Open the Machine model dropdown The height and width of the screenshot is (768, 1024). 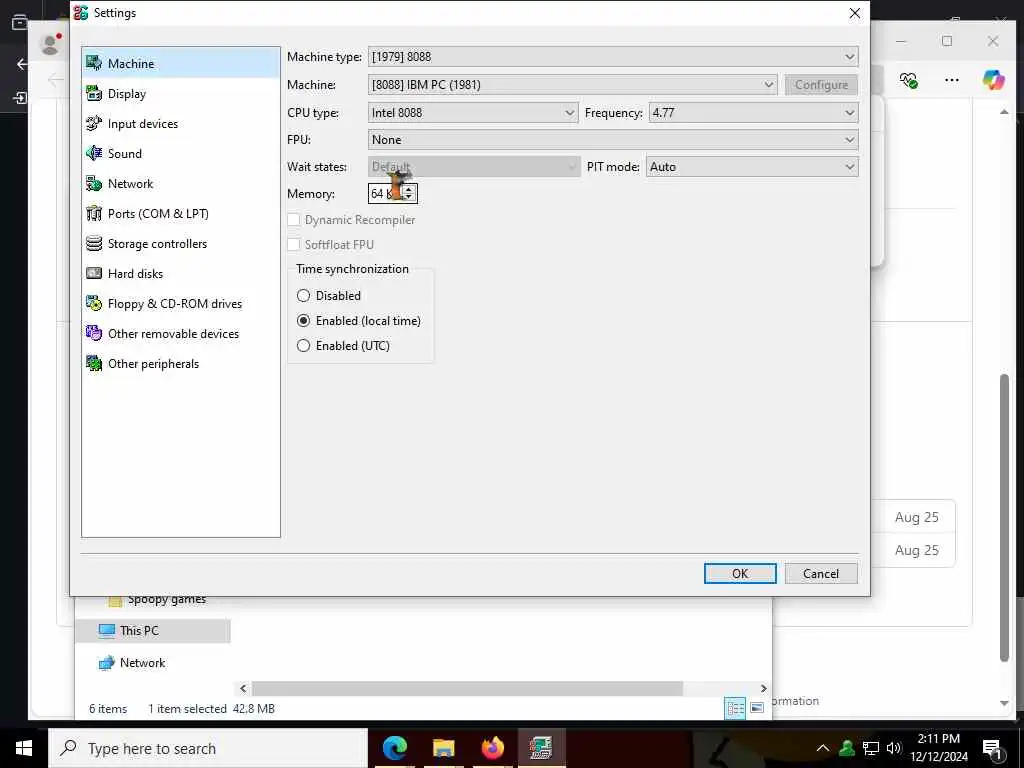click(573, 85)
